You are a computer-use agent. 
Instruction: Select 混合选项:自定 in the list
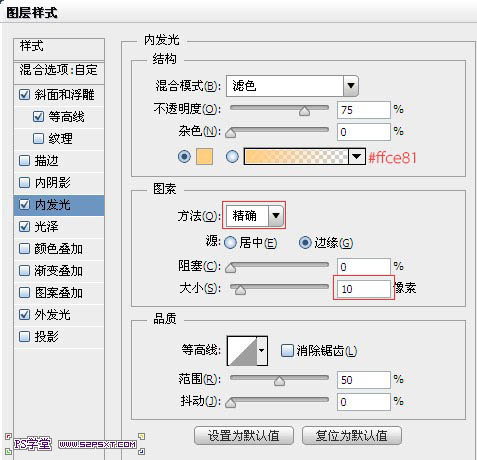[59, 72]
